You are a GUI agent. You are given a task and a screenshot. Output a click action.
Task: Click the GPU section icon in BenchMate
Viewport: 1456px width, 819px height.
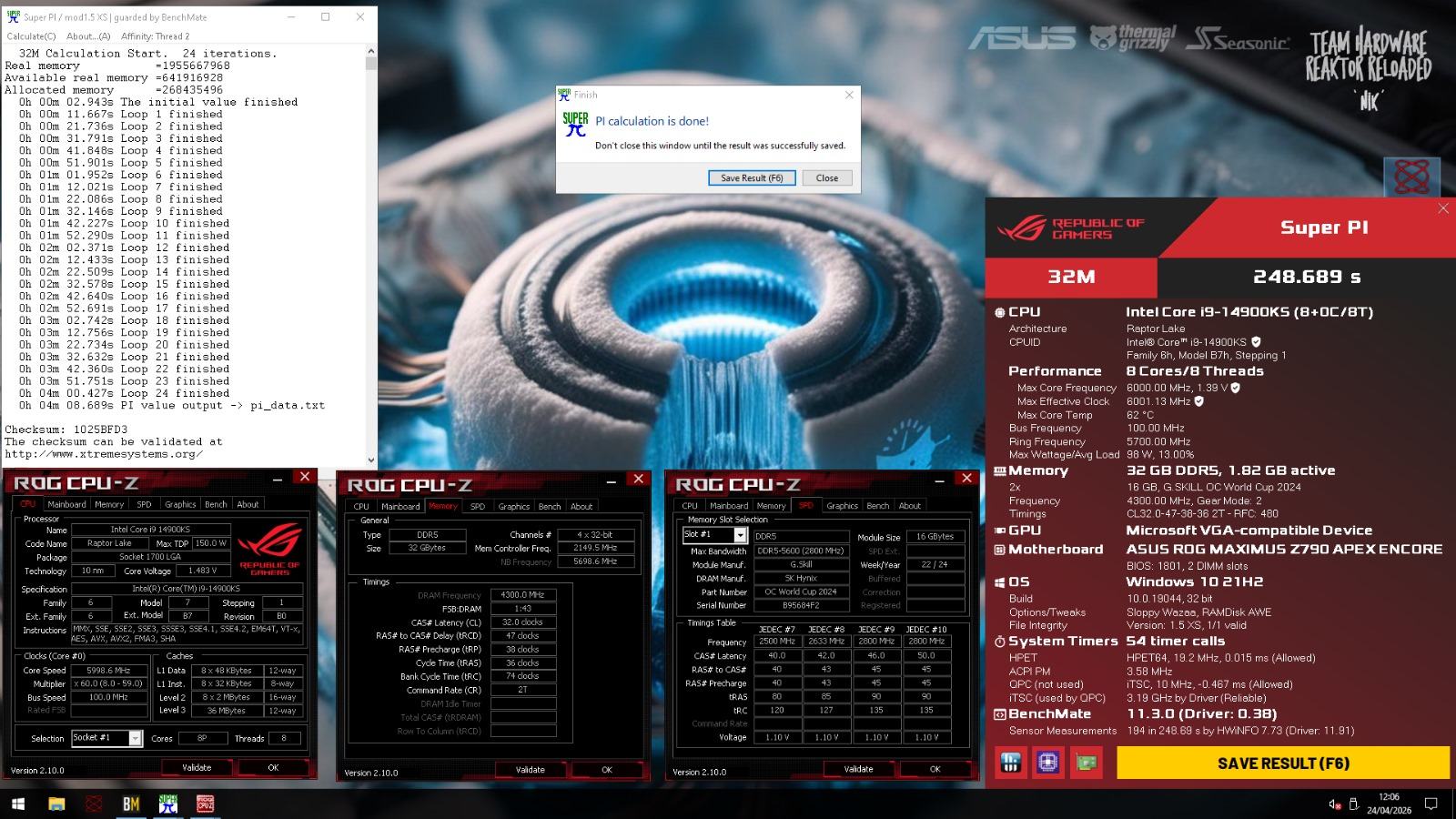point(1000,531)
